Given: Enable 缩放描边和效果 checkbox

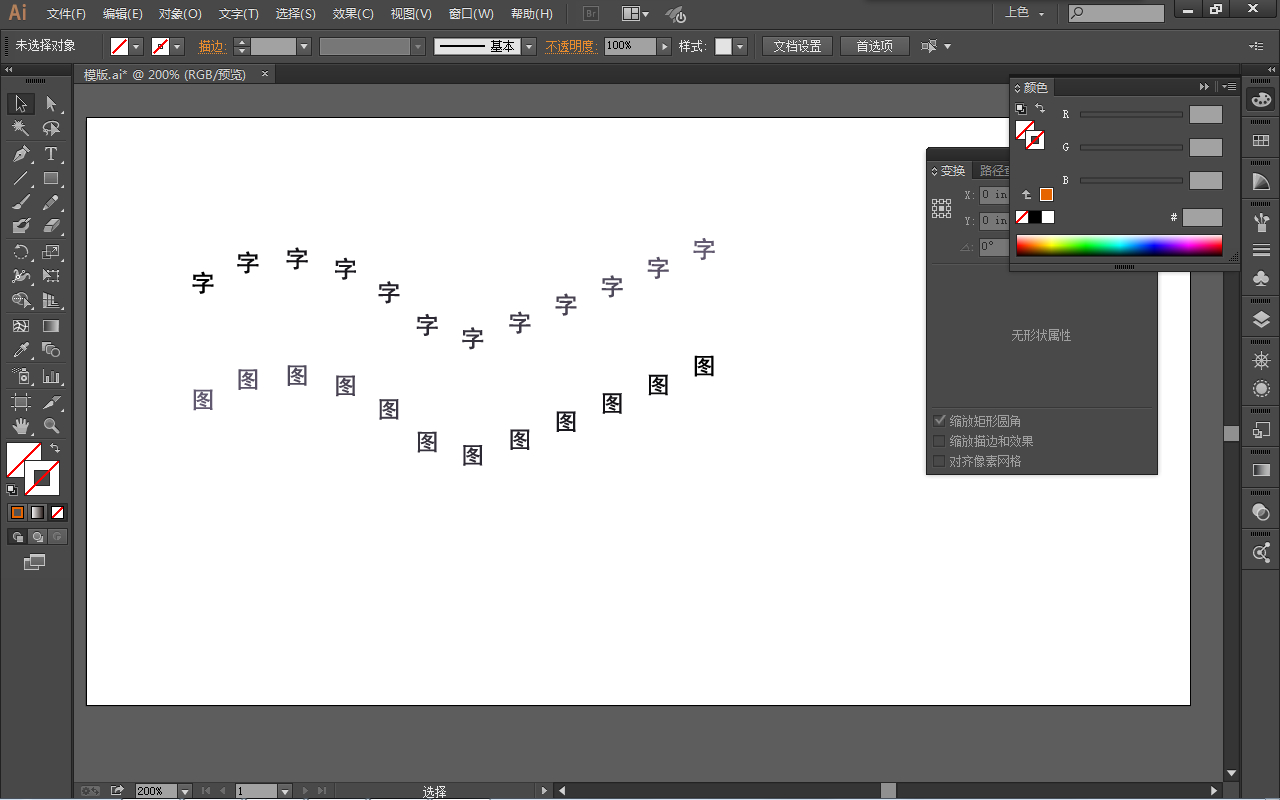Looking at the screenshot, I should pyautogui.click(x=939, y=441).
